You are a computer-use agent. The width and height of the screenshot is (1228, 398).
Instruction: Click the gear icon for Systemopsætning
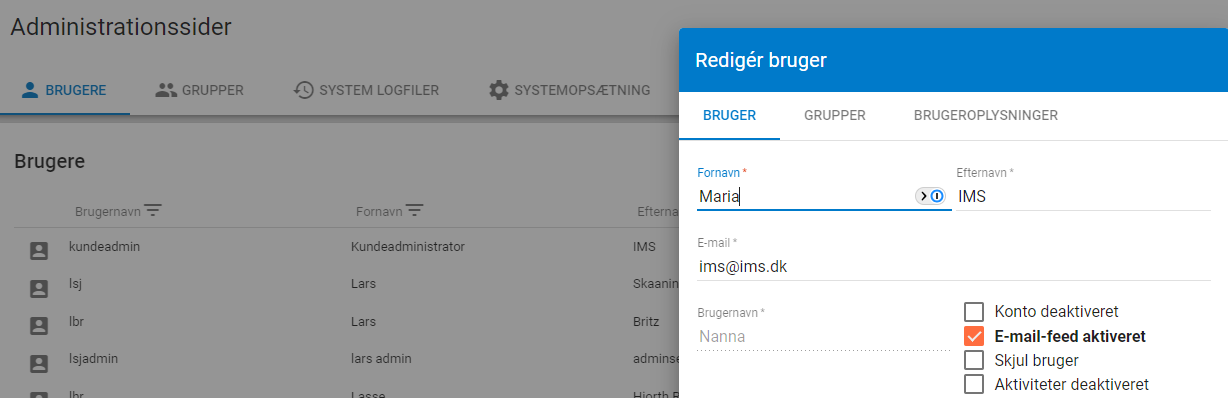pyautogui.click(x=498, y=90)
